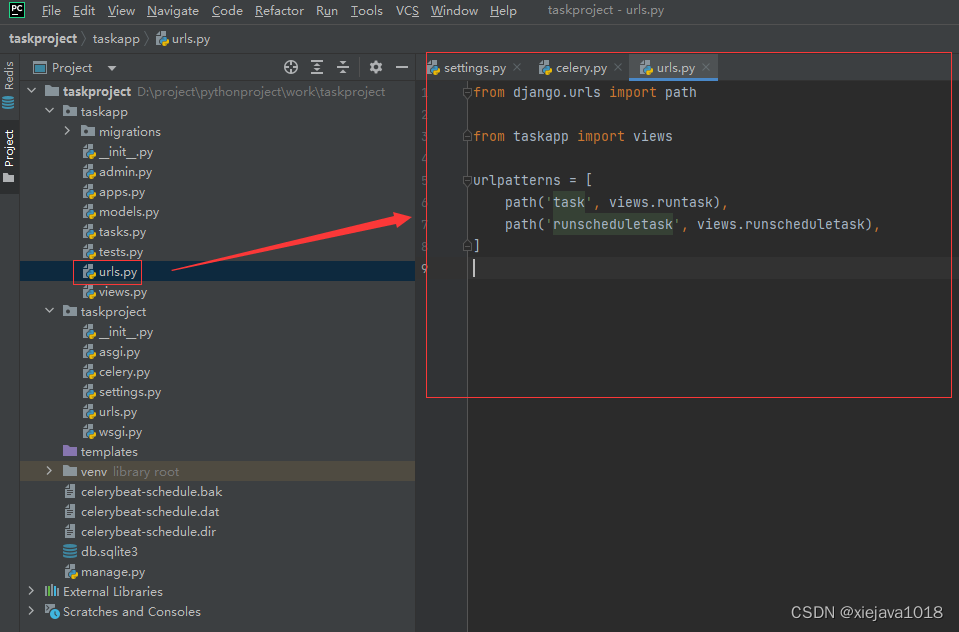
Task: Toggle code fold at urlpatterns line
Action: (x=466, y=181)
